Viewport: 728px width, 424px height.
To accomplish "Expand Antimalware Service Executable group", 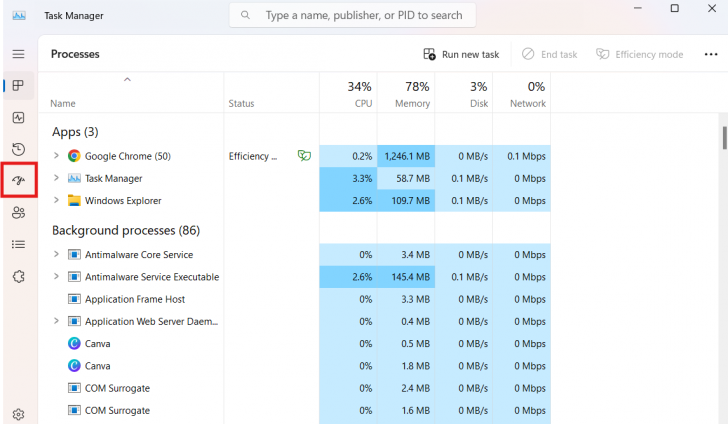I will (x=56, y=276).
